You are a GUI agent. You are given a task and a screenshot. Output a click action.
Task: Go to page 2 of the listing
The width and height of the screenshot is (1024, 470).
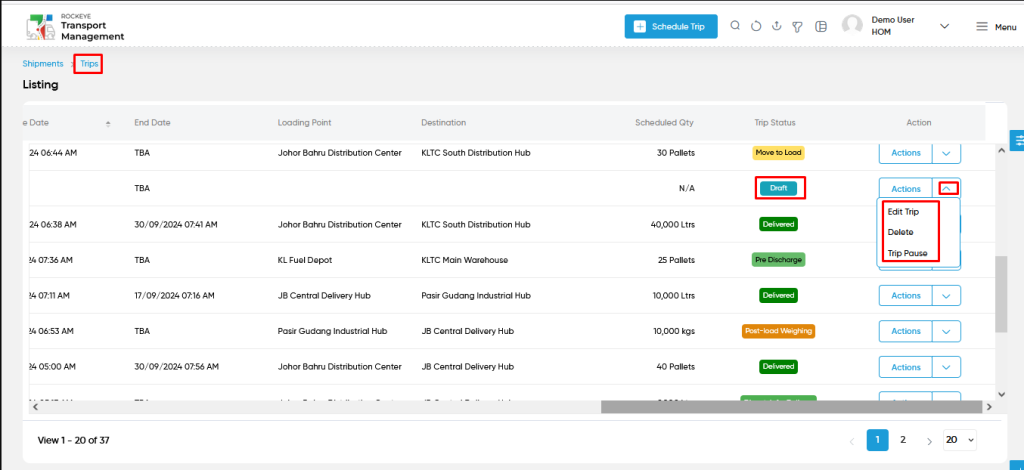pos(903,440)
